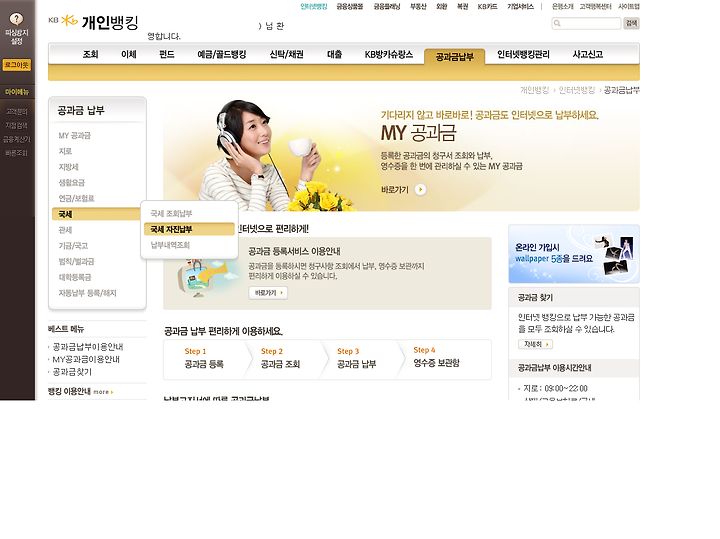Click the magnifier icon in search box
The height and width of the screenshot is (539, 720).
pyautogui.click(x=557, y=23)
